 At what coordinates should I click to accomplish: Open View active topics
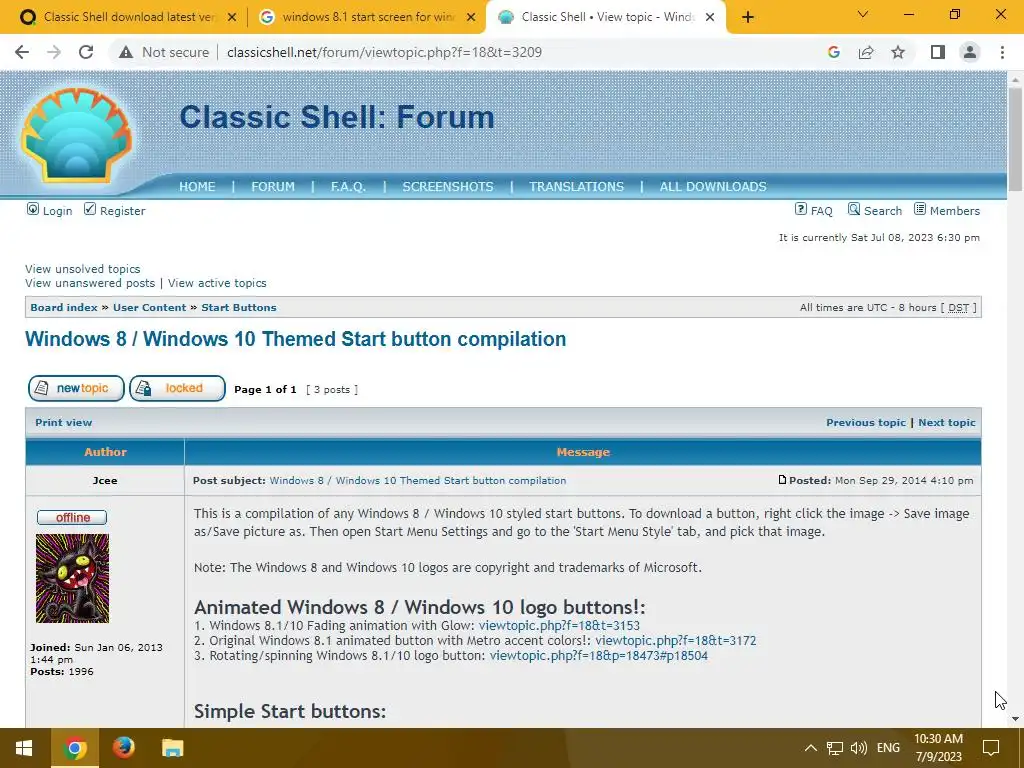click(217, 283)
